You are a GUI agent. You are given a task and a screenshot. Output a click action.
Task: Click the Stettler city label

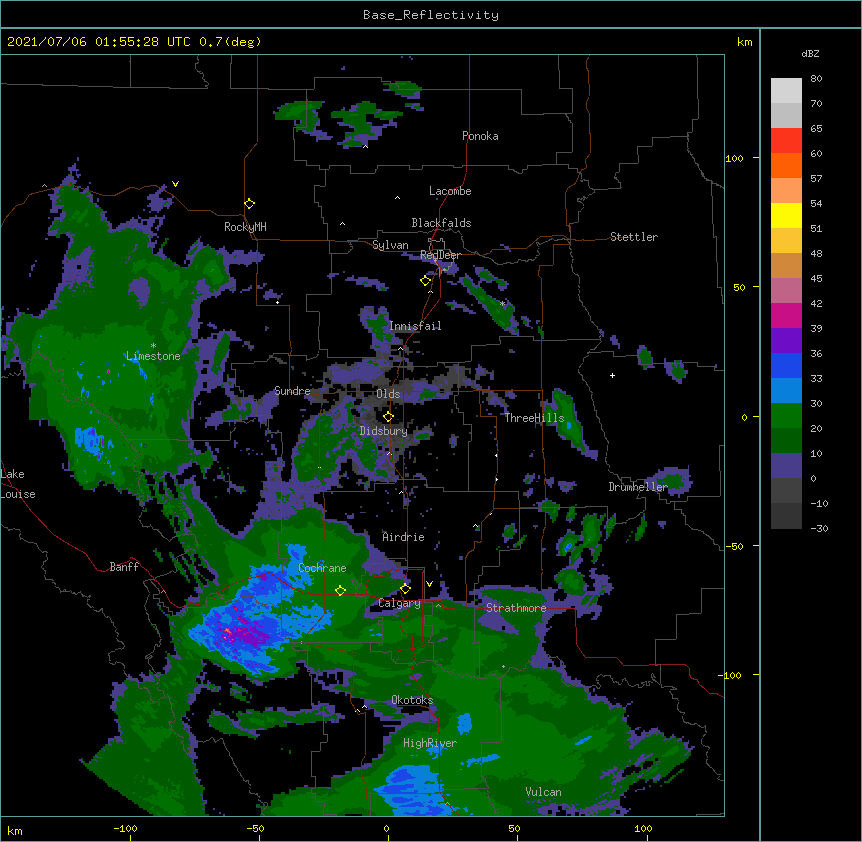pyautogui.click(x=634, y=237)
